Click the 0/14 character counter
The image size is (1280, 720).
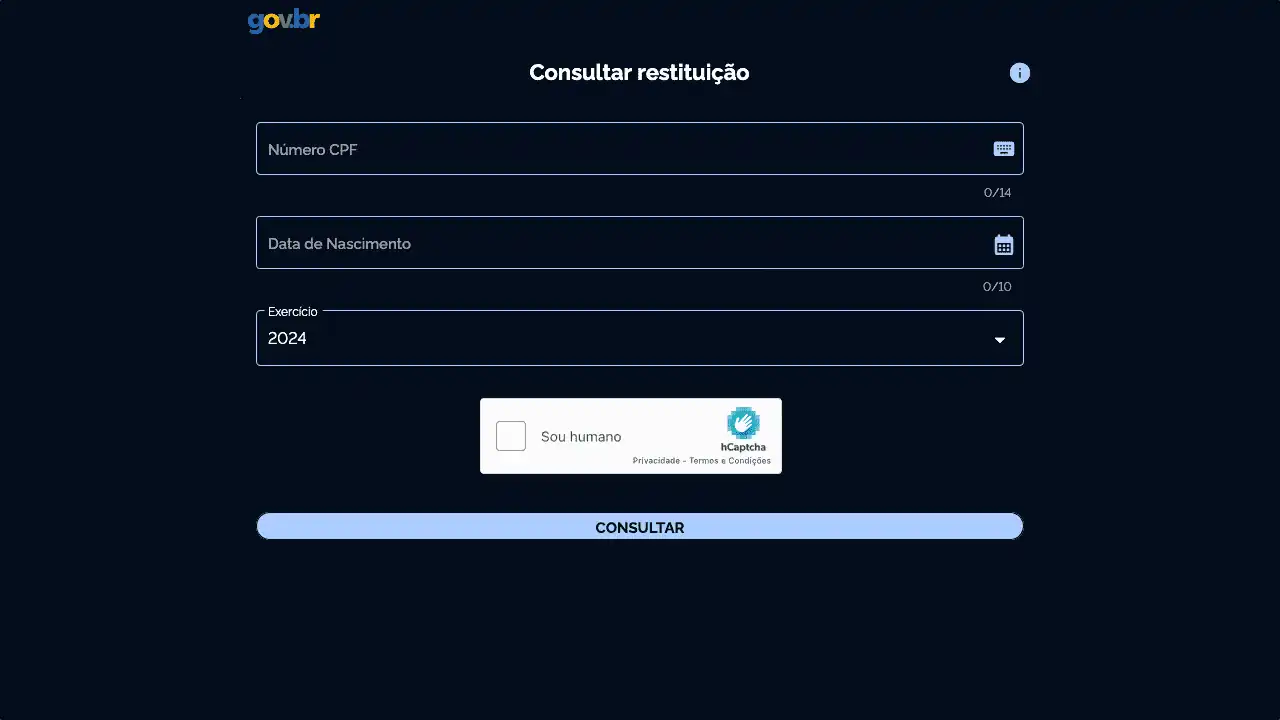(997, 193)
